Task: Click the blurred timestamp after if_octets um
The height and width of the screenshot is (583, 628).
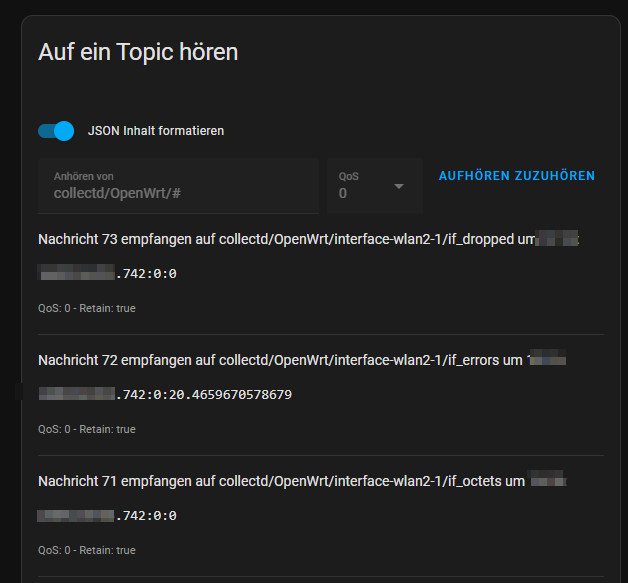Action: (x=548, y=481)
